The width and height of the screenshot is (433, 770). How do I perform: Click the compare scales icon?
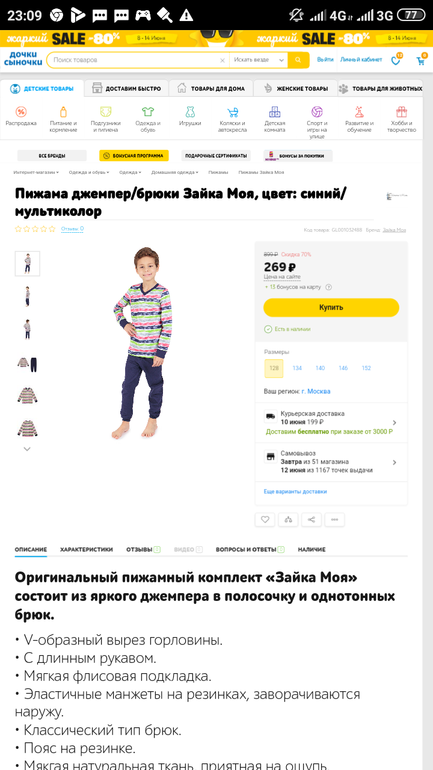[x=288, y=520]
